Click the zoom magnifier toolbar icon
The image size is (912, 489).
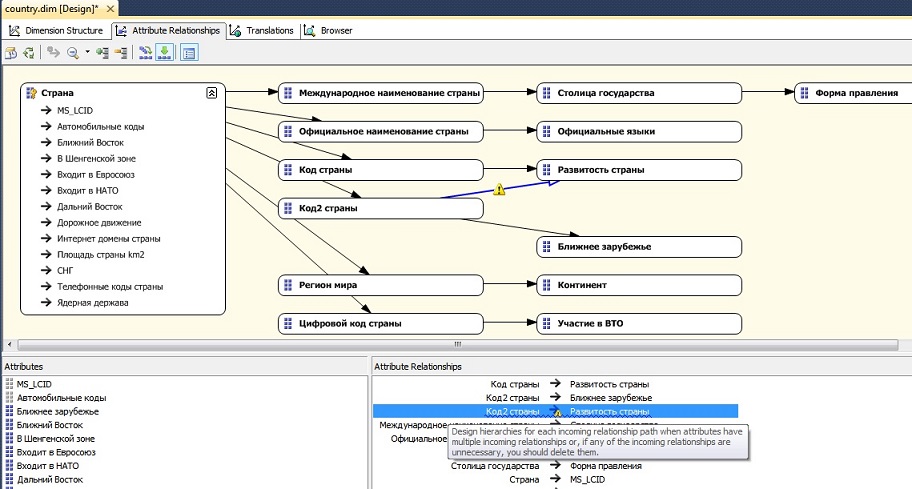pyautogui.click(x=73, y=53)
